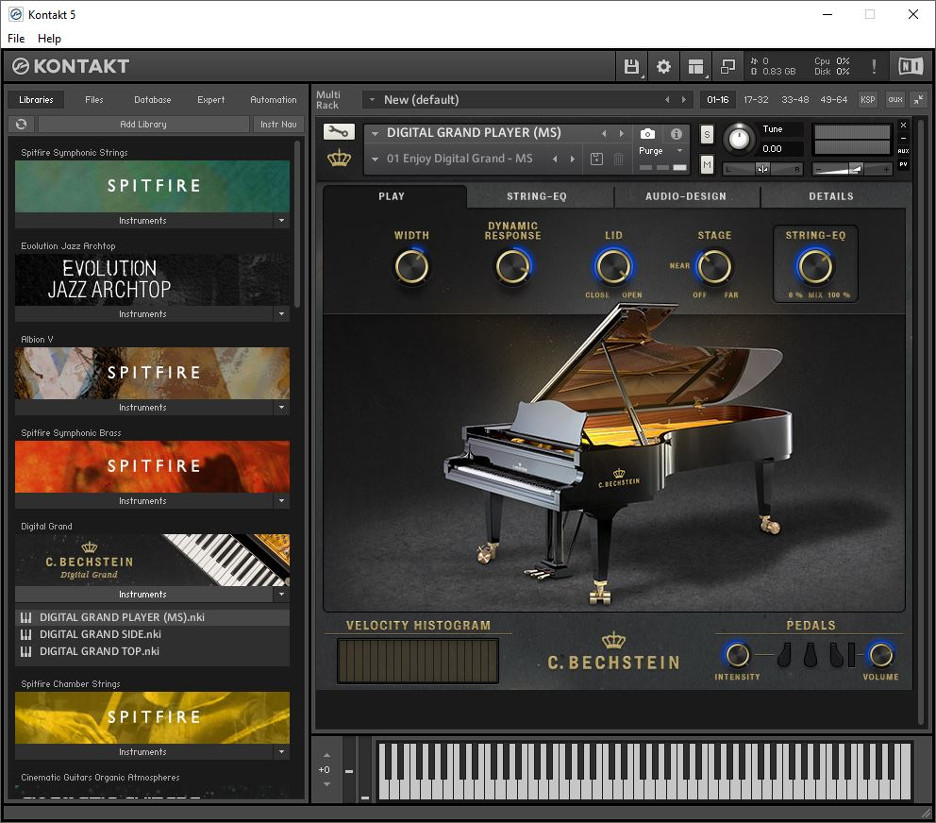This screenshot has height=823, width=936.
Task: Select MIDI page 17-32
Action: click(x=756, y=100)
